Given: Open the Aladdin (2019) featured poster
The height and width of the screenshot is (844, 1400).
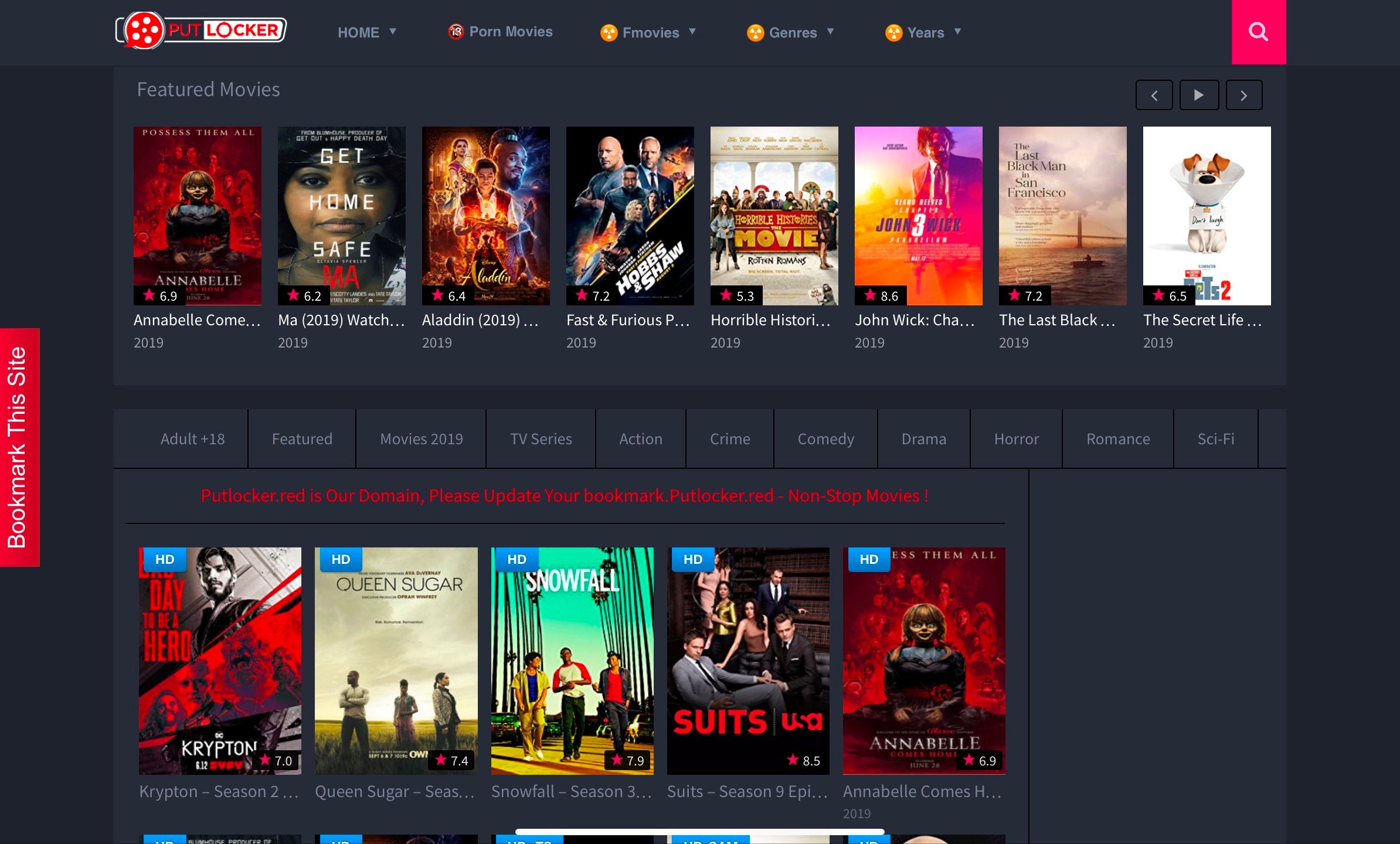Looking at the screenshot, I should [x=486, y=216].
